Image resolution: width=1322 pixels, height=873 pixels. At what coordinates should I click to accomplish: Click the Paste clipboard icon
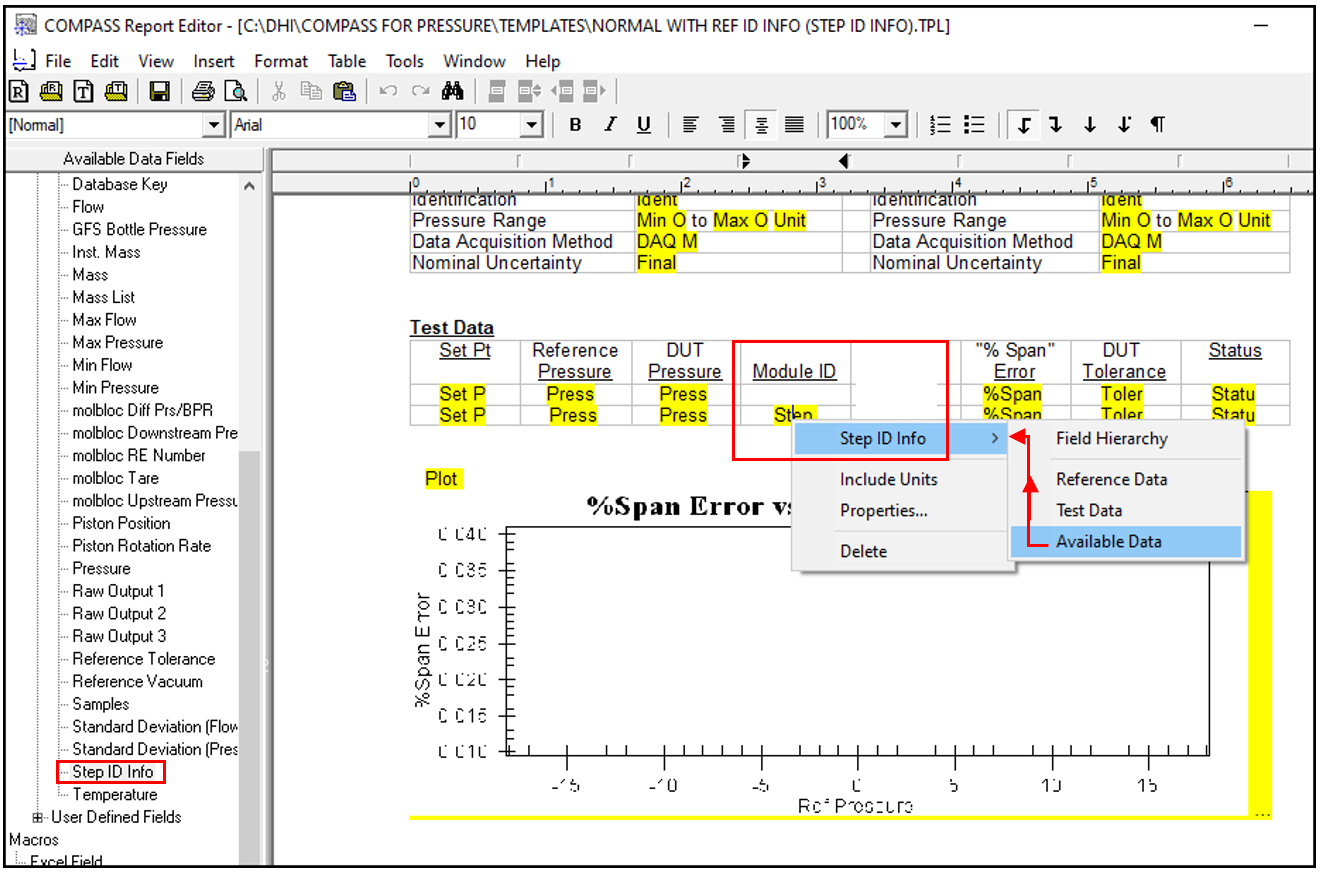tap(344, 92)
